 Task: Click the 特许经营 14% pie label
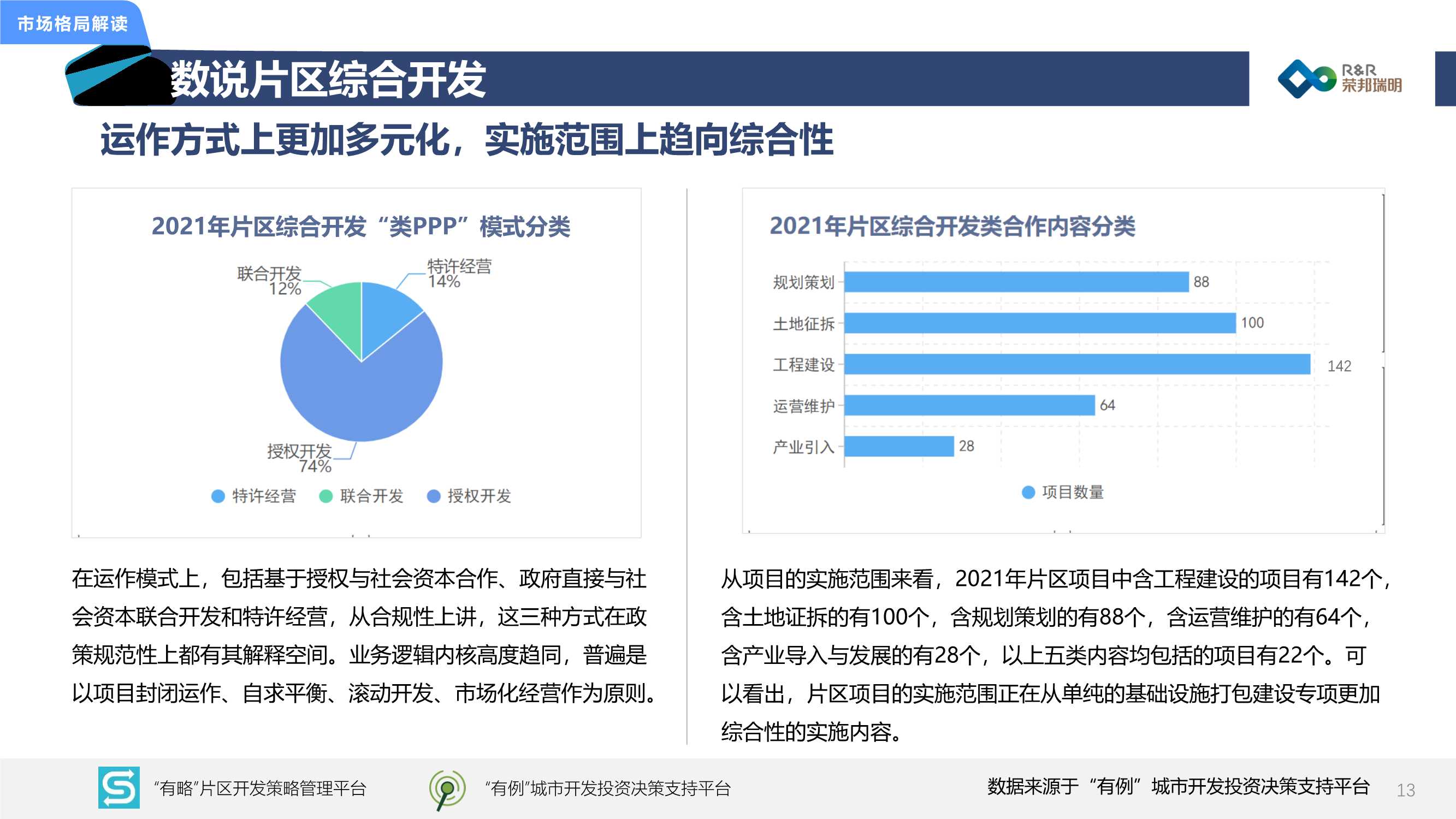(458, 274)
